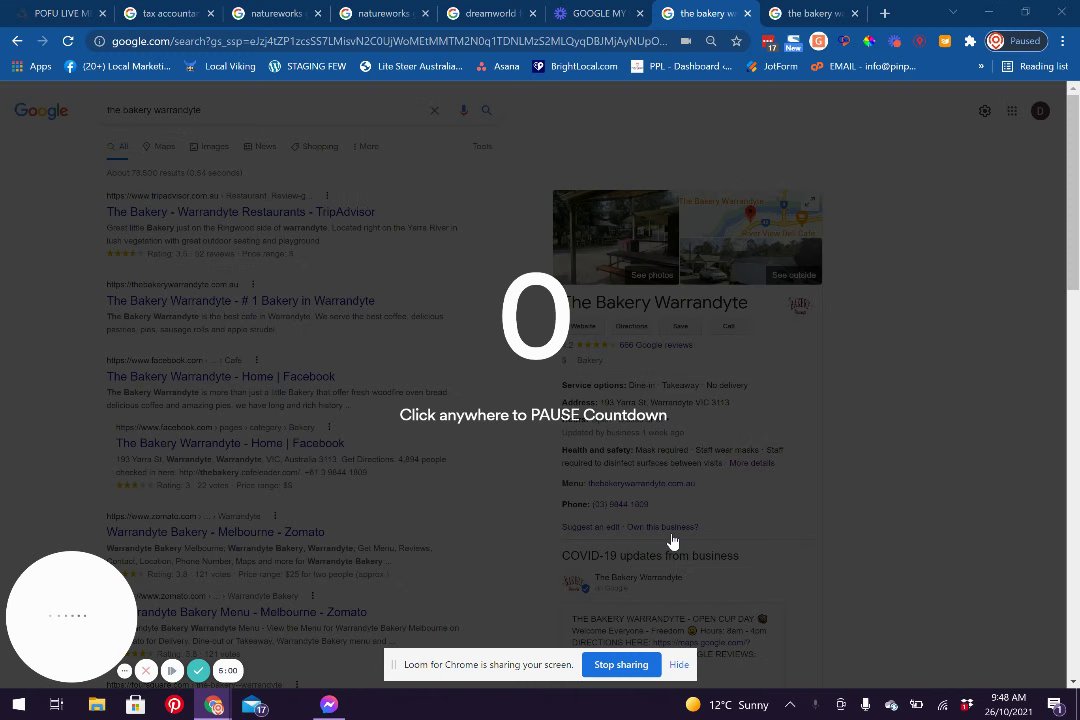Click Stop sharing in the Loom bar

point(621,665)
